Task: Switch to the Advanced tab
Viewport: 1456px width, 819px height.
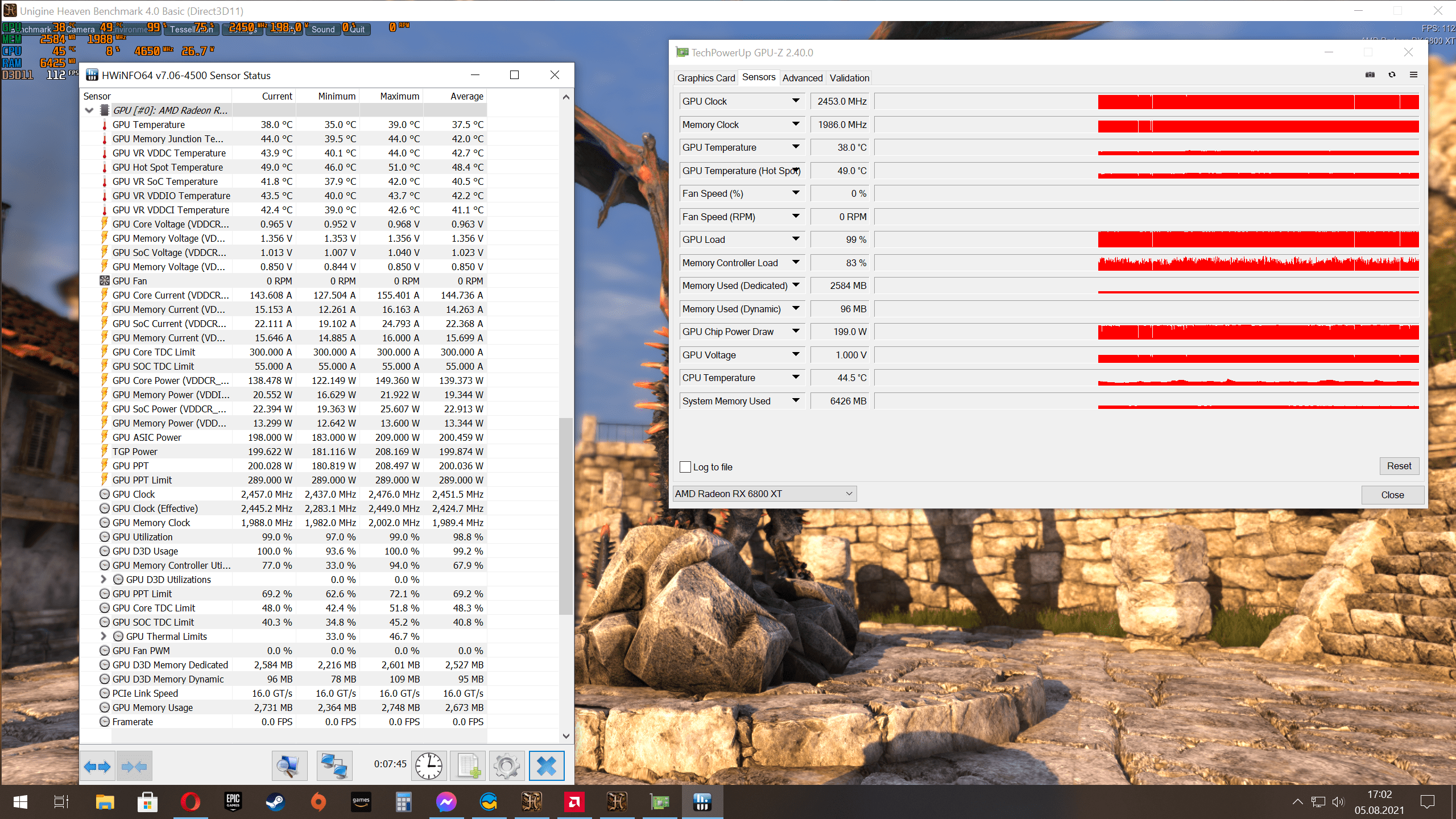Action: [x=802, y=78]
